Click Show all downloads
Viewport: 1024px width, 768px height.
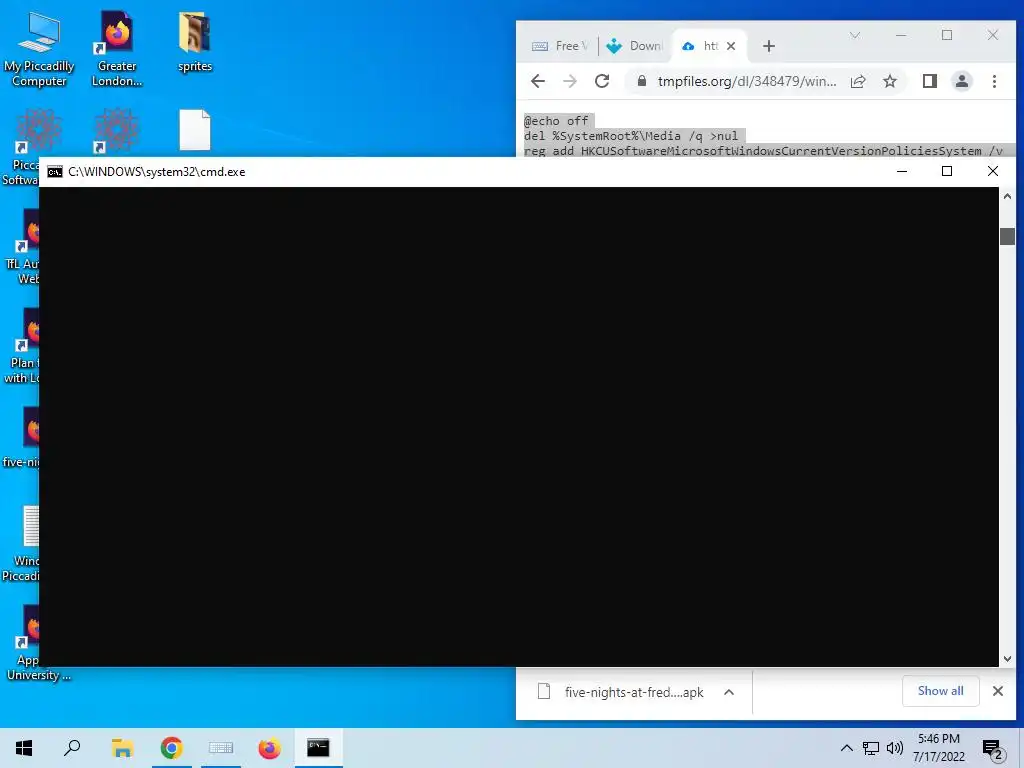(x=940, y=691)
